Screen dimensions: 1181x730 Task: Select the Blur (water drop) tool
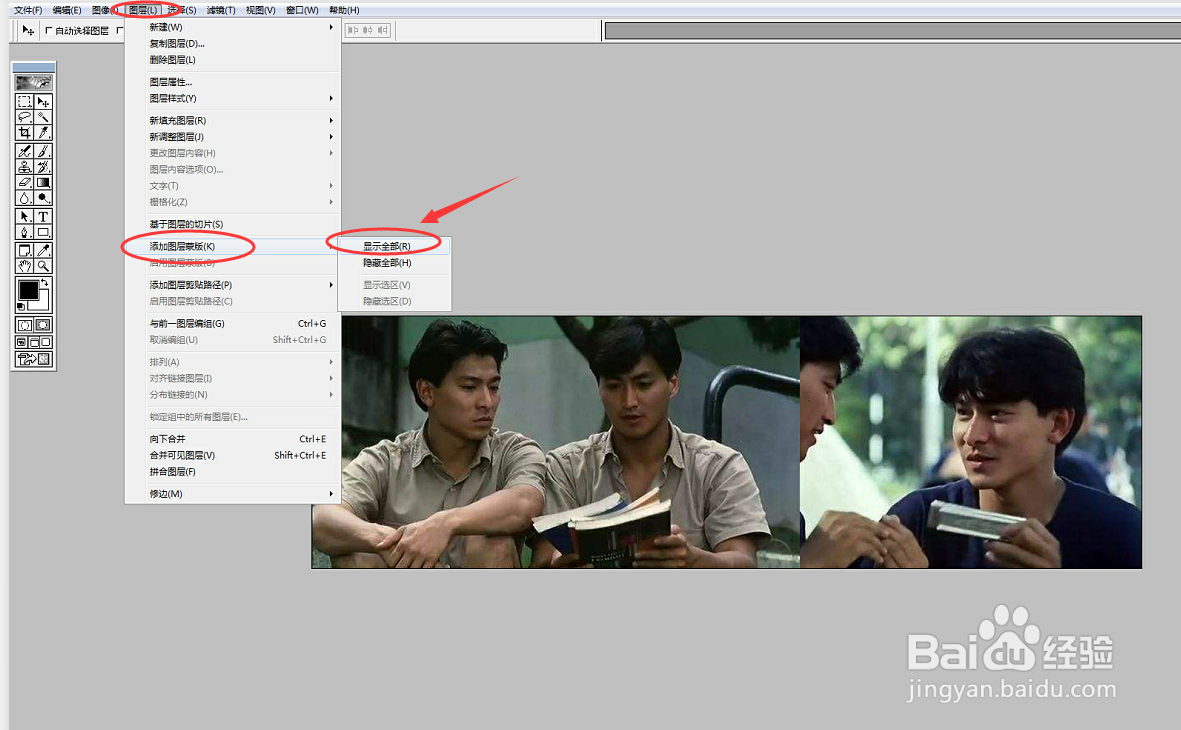point(24,198)
